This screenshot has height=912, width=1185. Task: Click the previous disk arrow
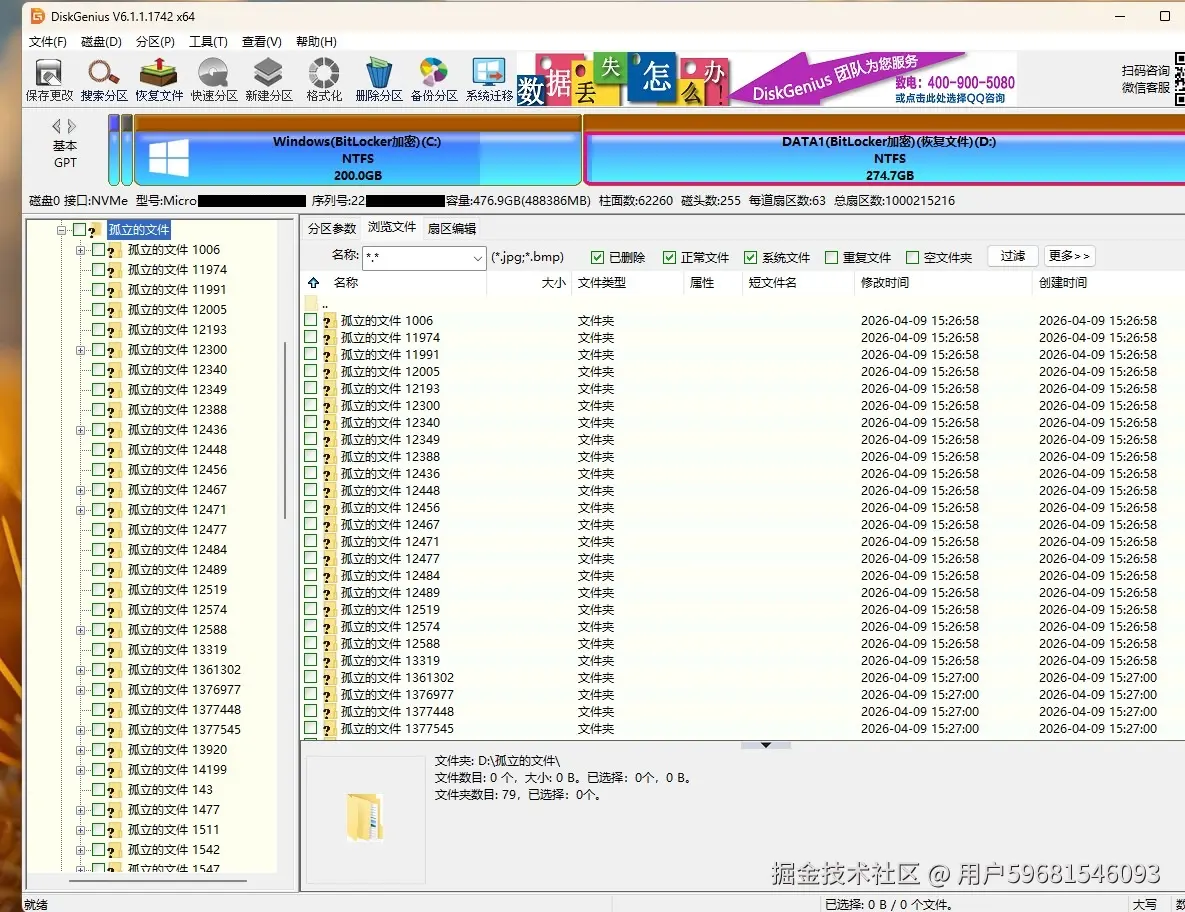click(56, 126)
